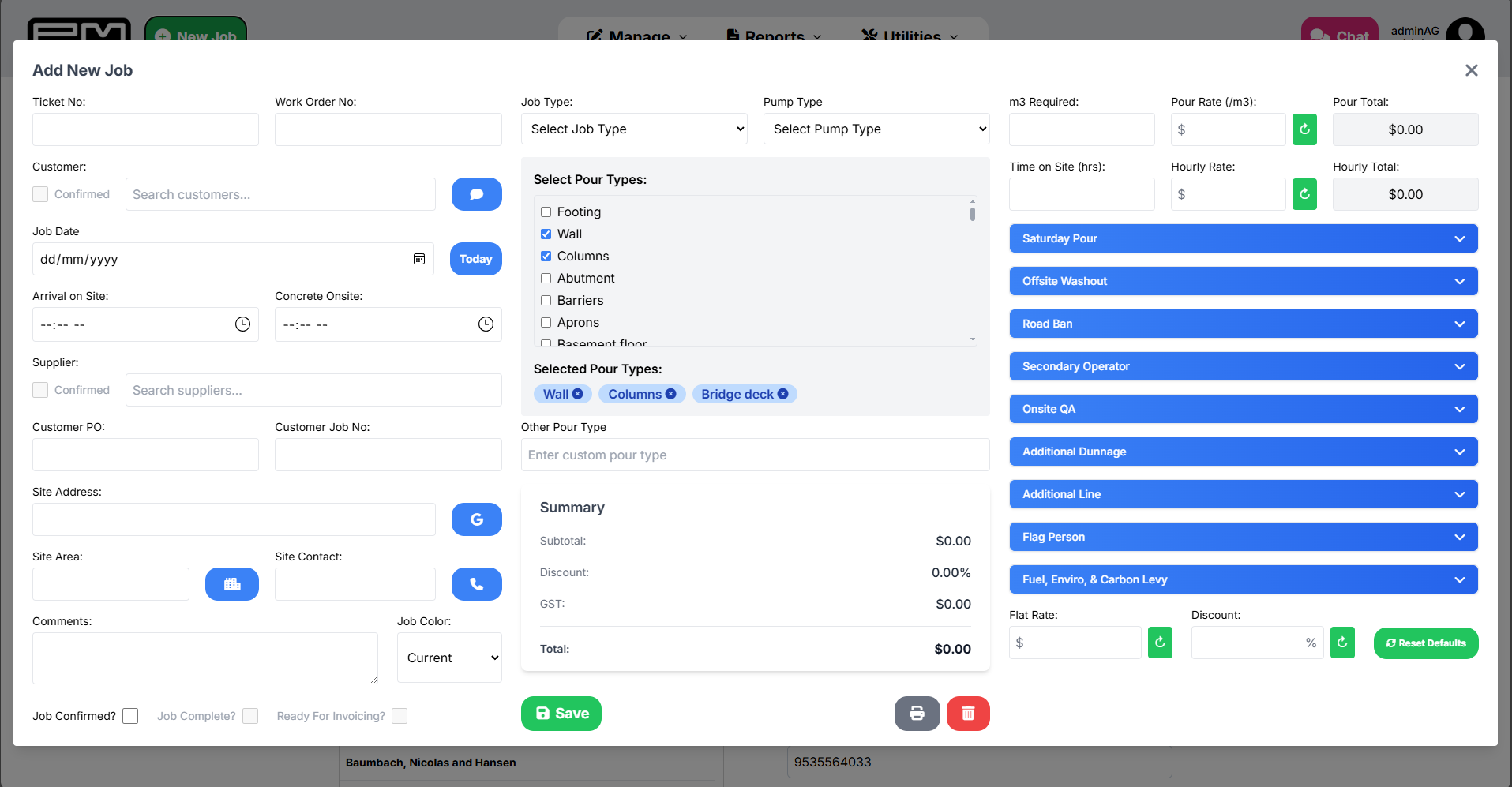
Task: Click the red trash delete icon button
Action: 968,714
